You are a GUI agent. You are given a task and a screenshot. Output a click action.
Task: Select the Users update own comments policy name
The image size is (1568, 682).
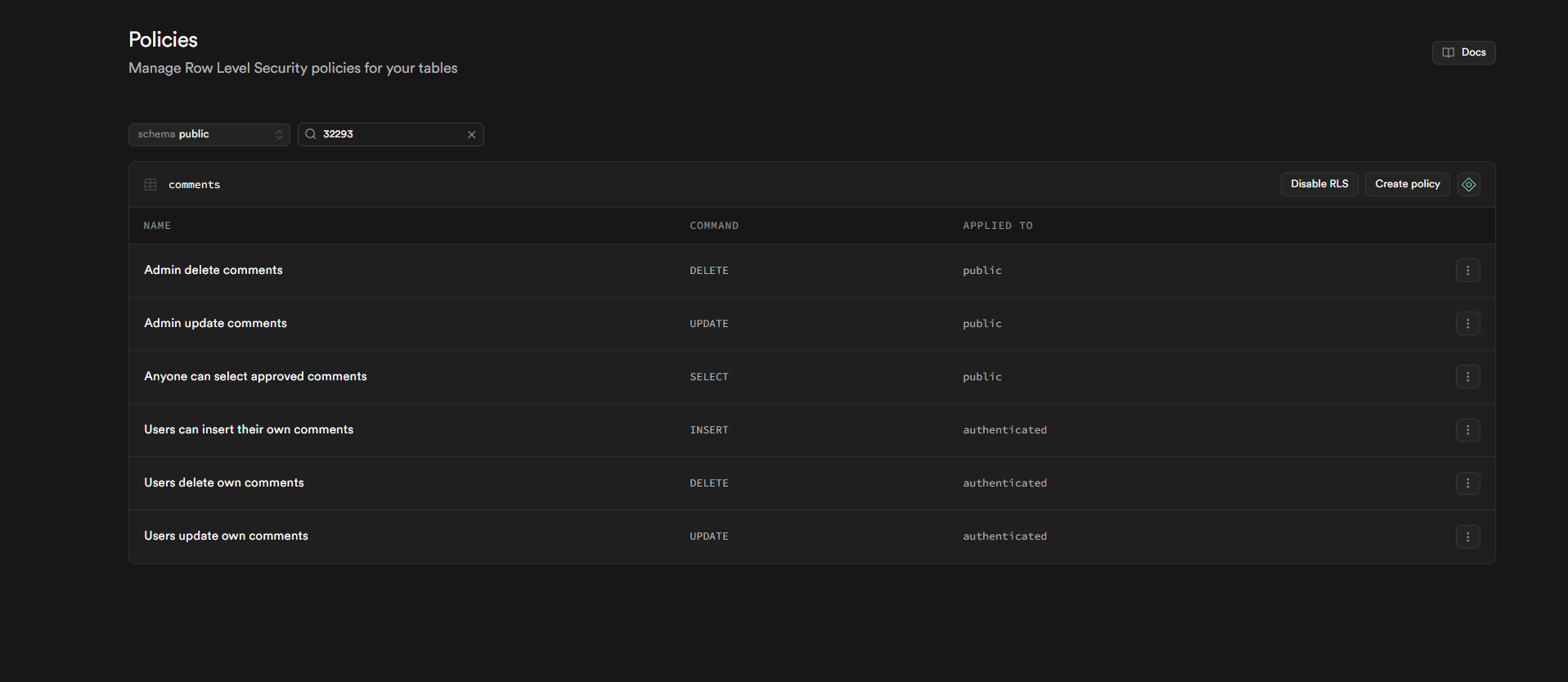[x=227, y=536]
